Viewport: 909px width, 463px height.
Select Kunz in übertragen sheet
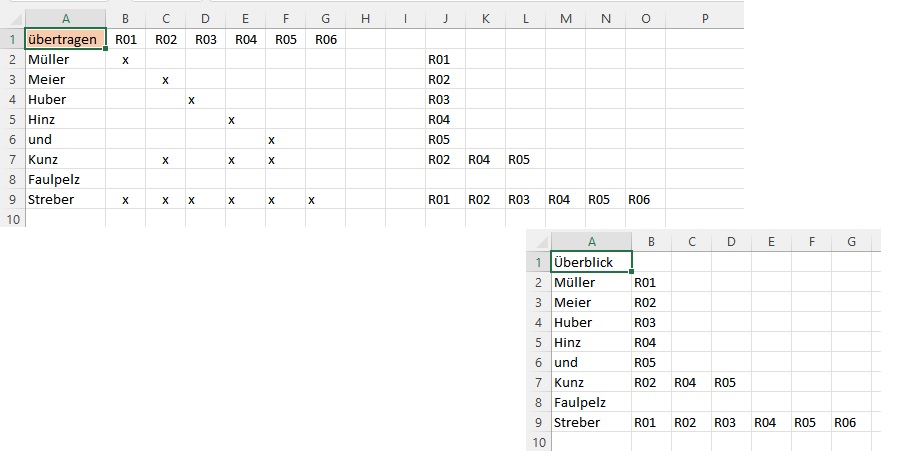point(66,159)
